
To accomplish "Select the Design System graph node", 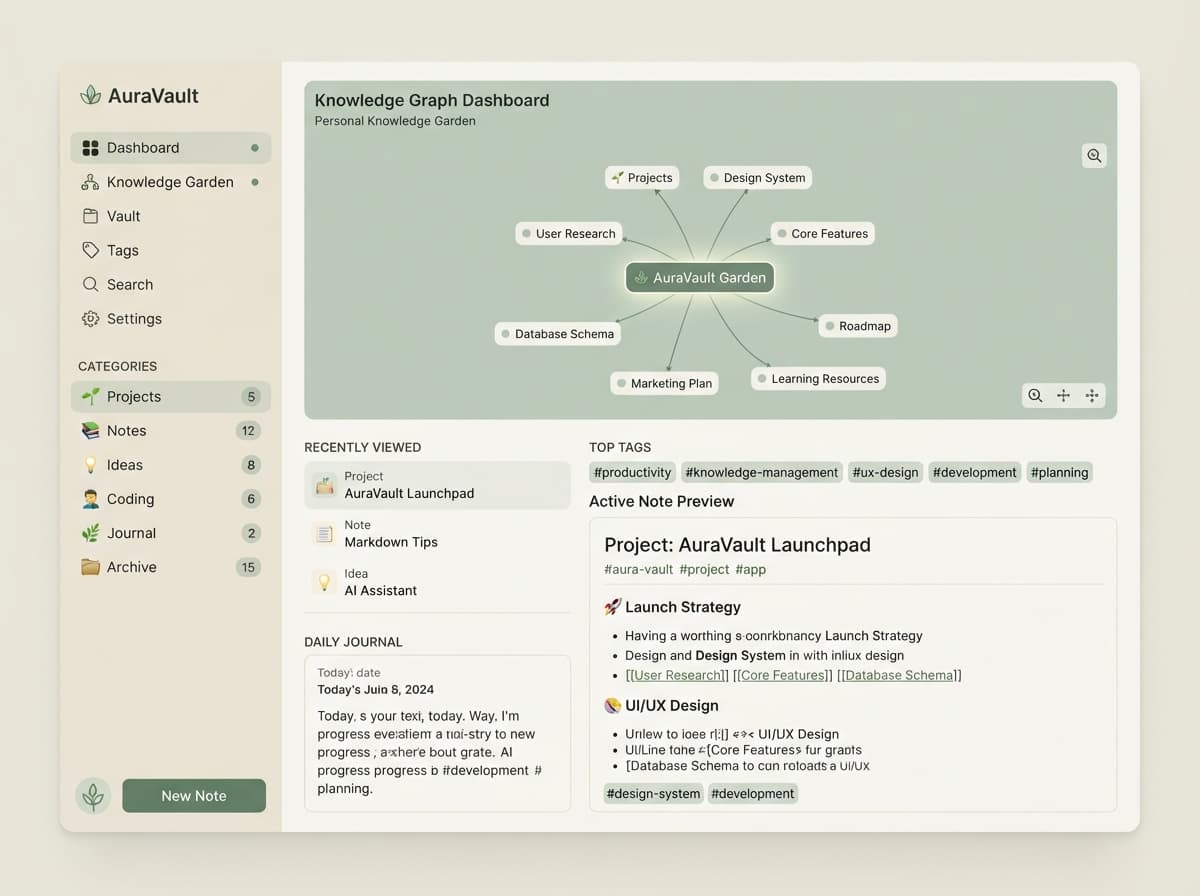I will [757, 178].
